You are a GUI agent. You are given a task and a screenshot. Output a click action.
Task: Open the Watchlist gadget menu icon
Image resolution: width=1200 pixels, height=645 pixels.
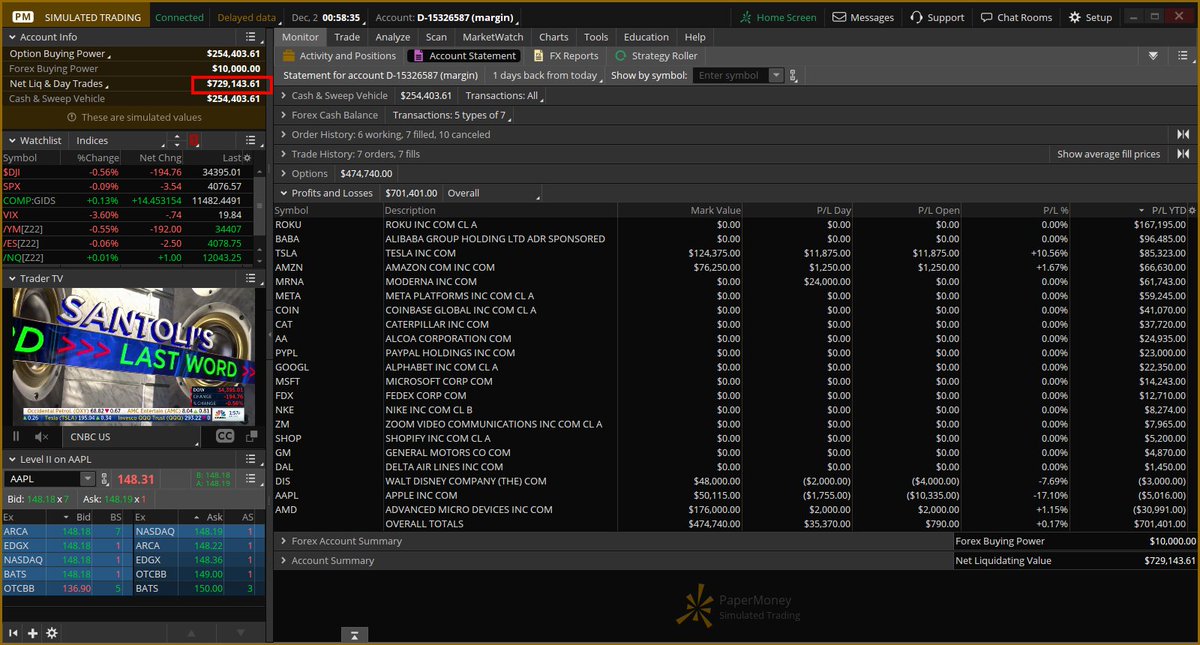(x=253, y=141)
